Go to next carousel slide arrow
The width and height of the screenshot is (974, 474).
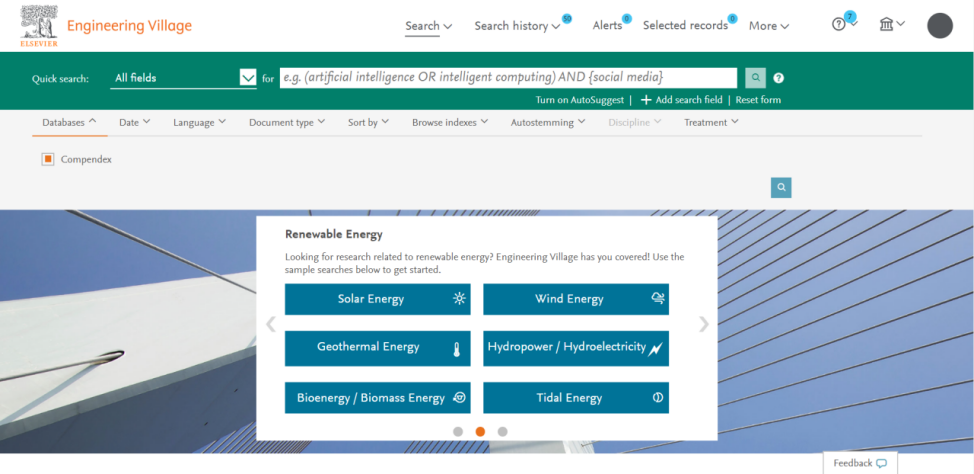tap(703, 324)
